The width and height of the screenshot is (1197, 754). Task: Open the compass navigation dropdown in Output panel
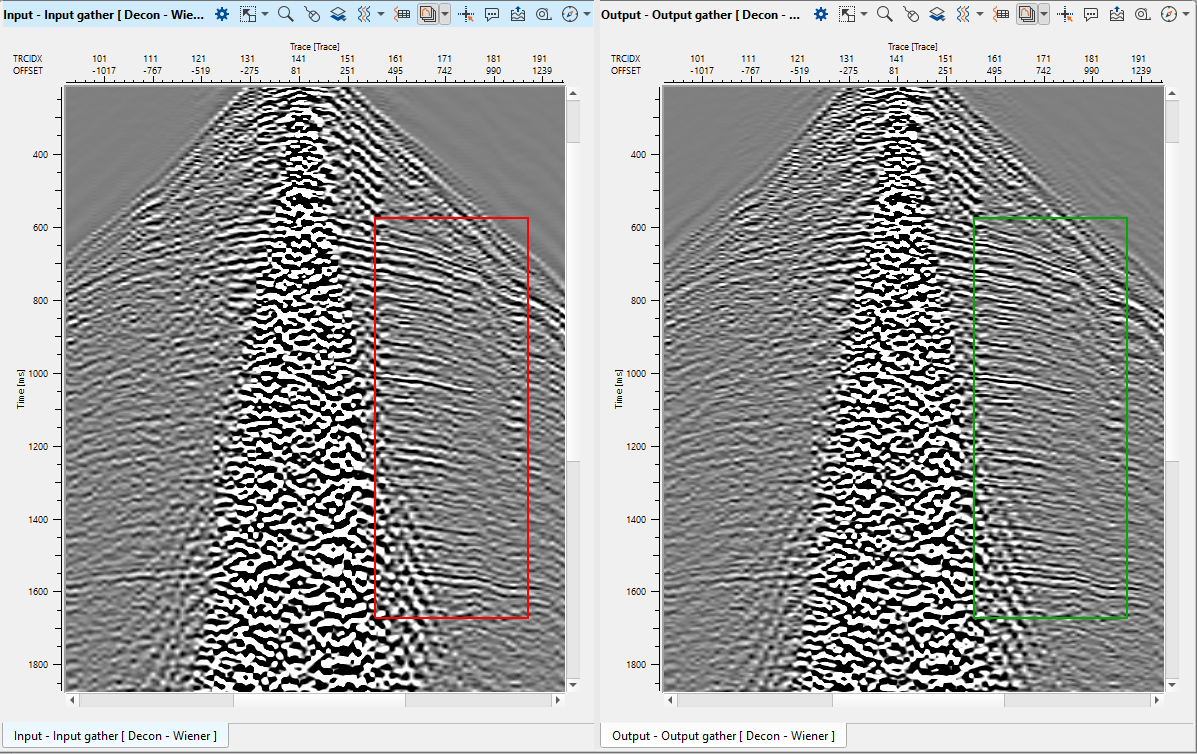pos(1184,14)
